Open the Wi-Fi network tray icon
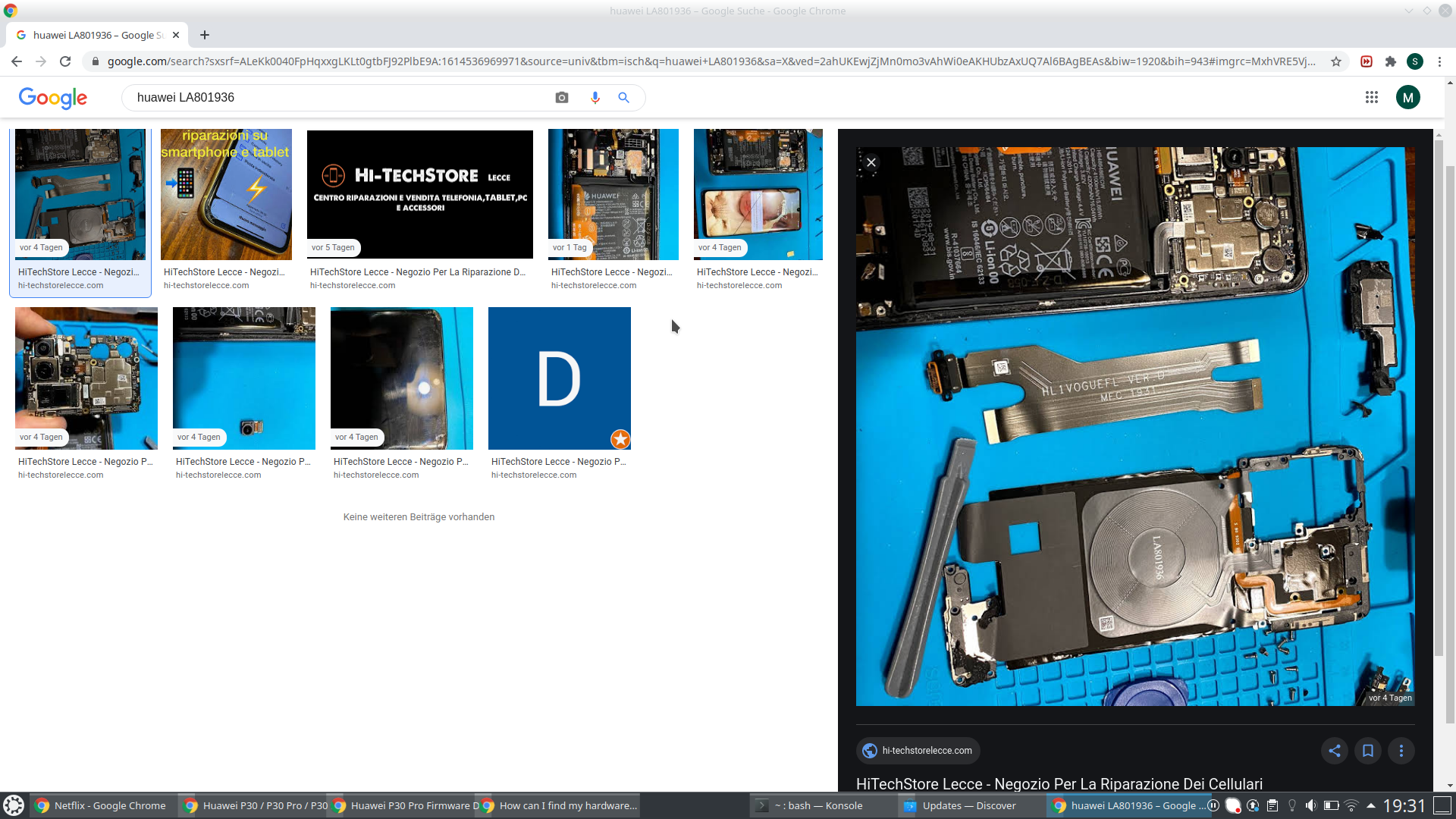 [1351, 805]
